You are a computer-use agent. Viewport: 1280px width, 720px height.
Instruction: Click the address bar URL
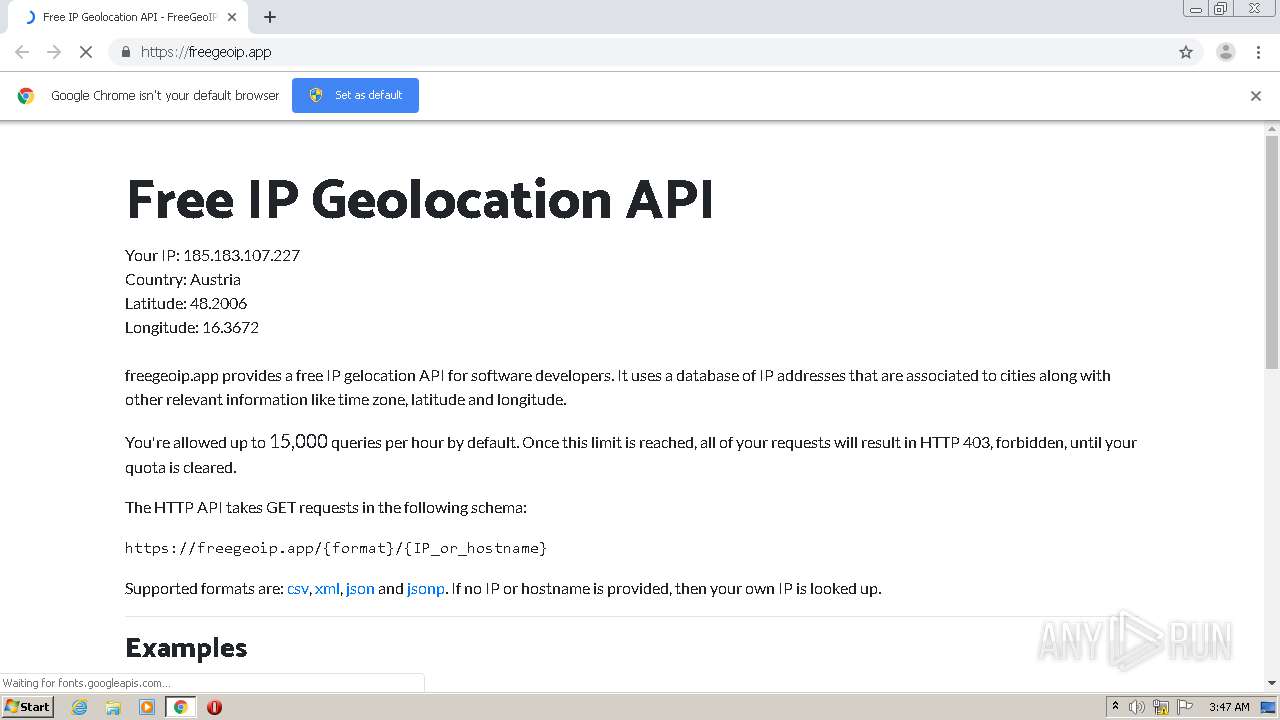206,52
